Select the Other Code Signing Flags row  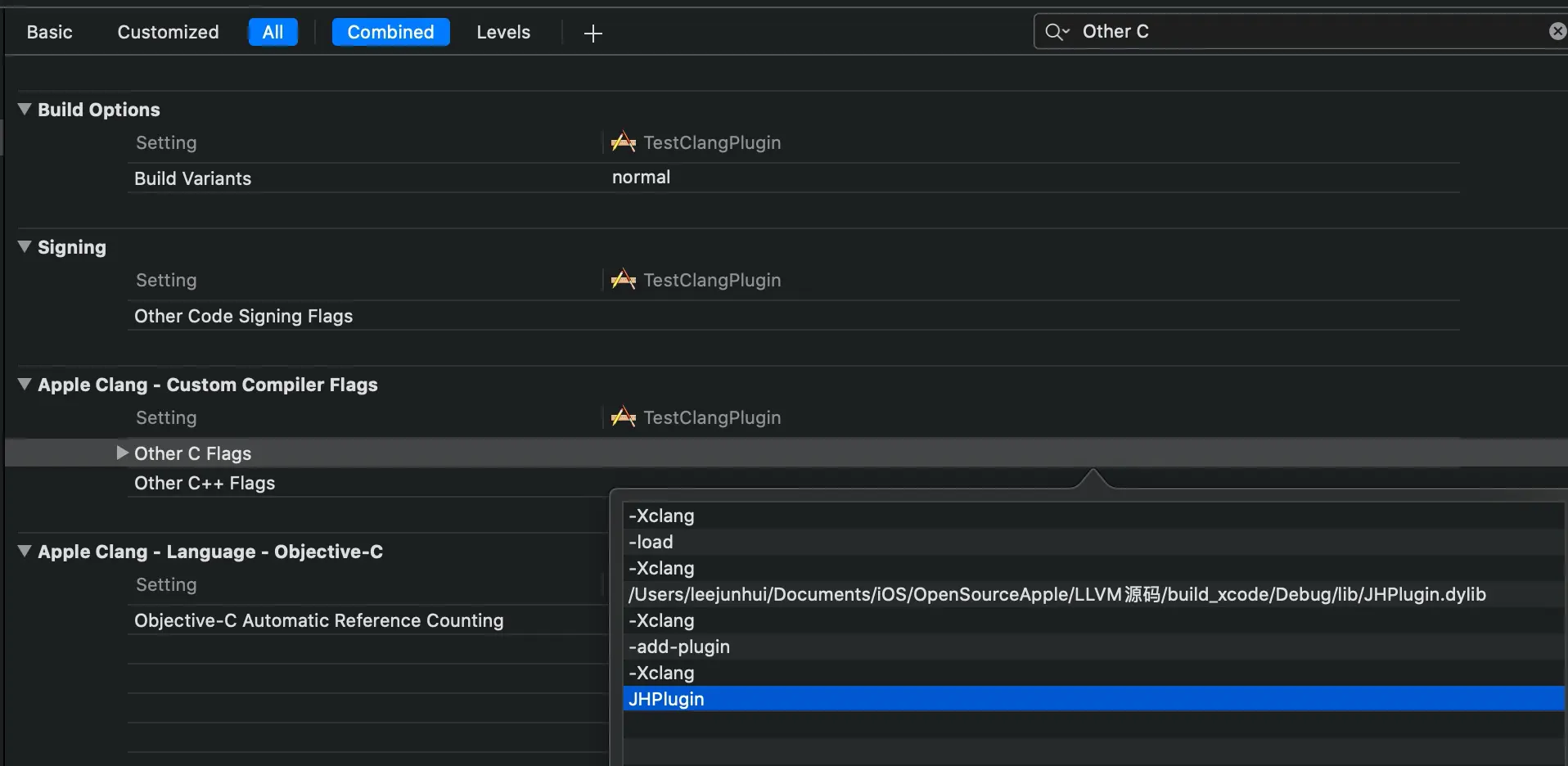(794, 315)
